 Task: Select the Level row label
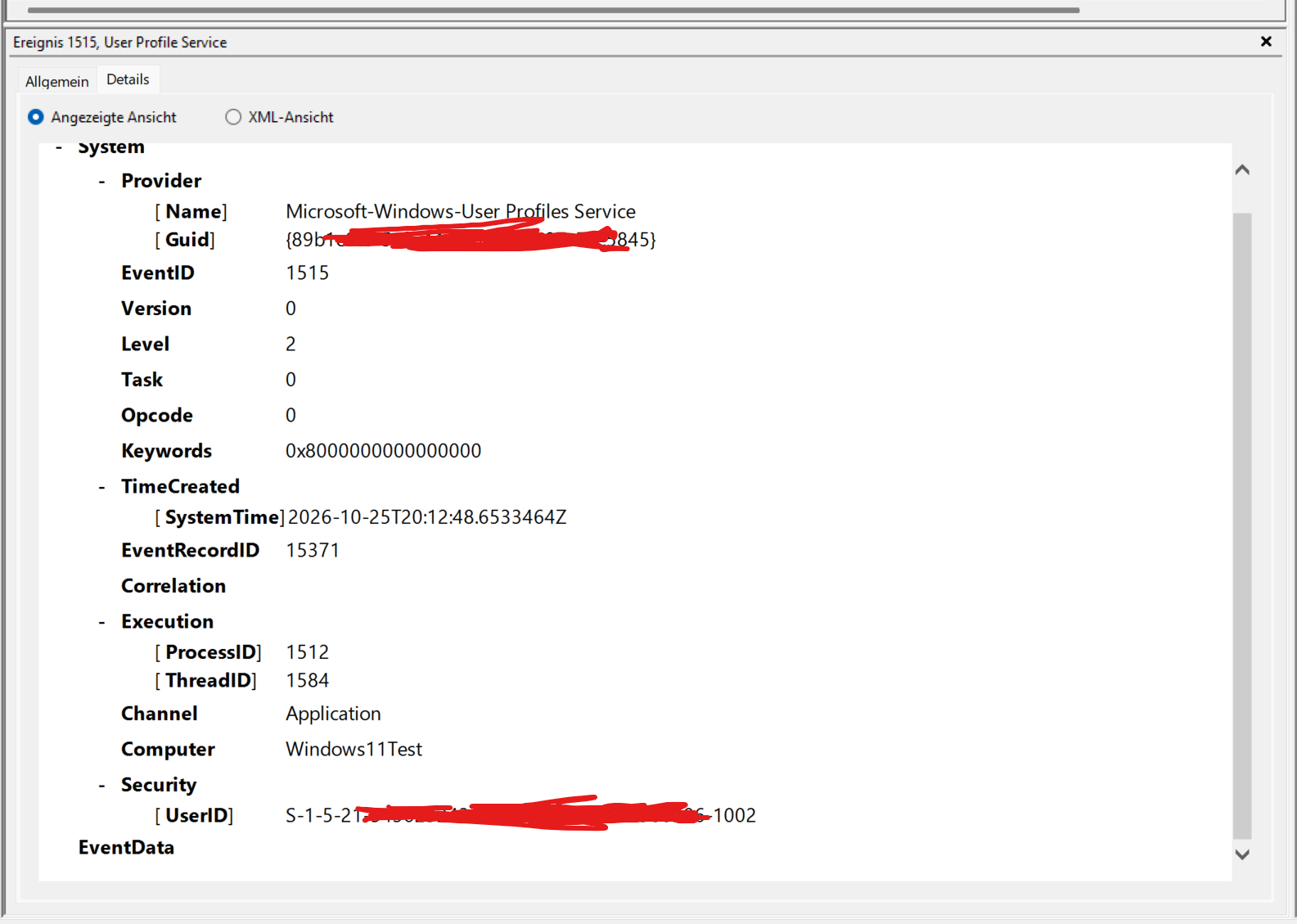145,344
